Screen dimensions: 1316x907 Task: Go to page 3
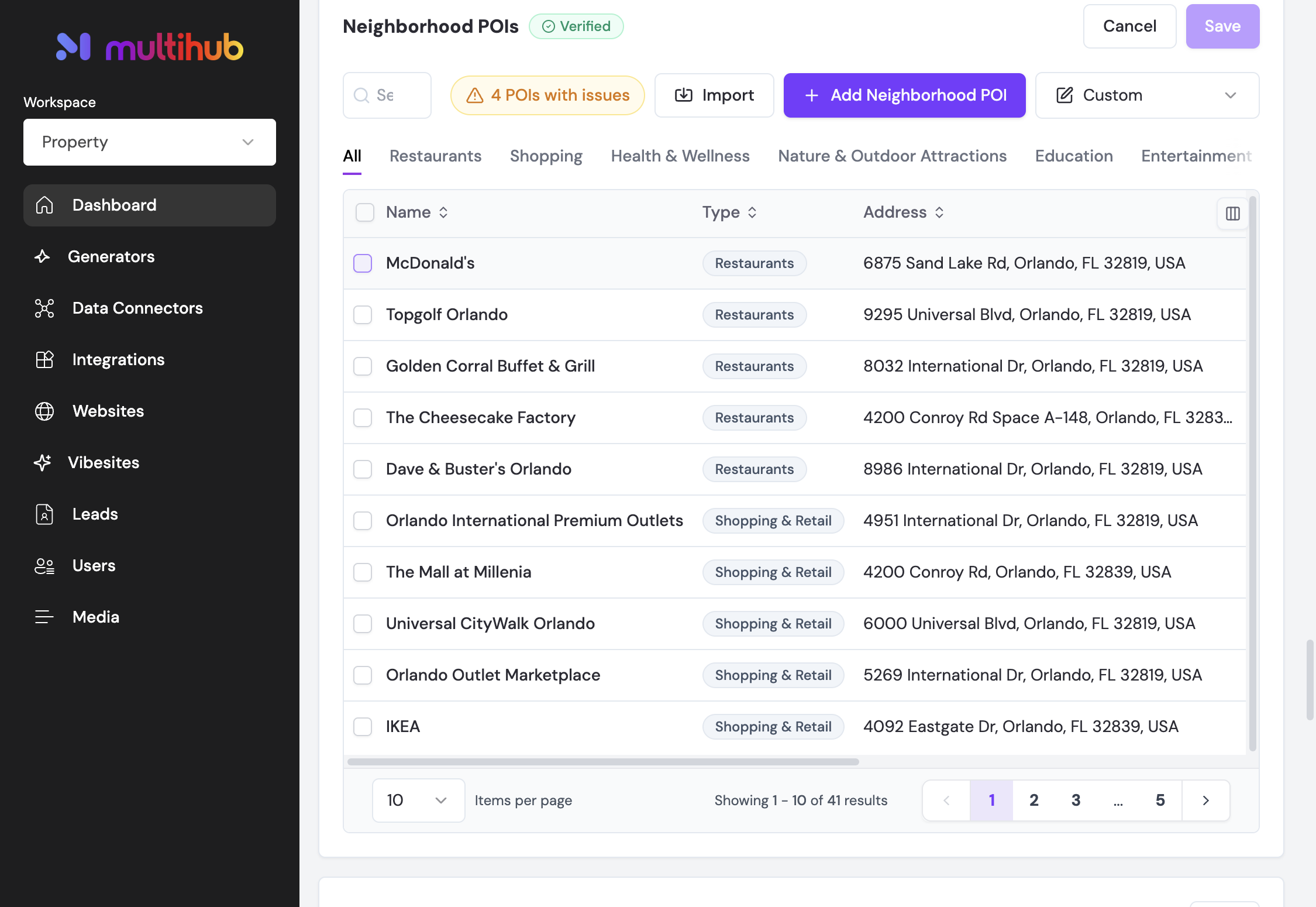click(x=1076, y=800)
